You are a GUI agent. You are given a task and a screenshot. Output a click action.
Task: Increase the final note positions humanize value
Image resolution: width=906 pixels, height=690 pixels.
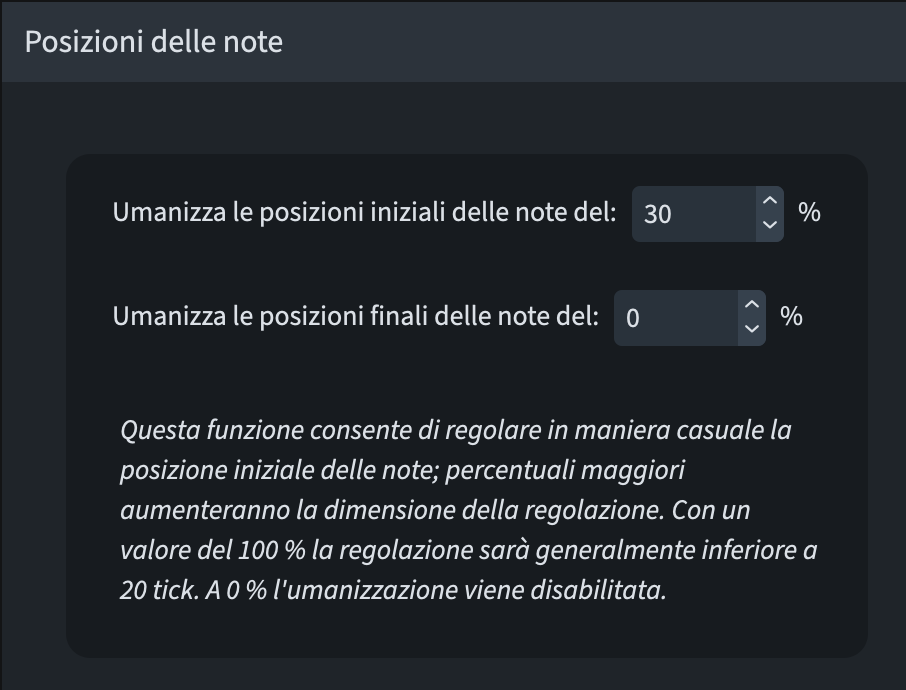[x=752, y=305]
